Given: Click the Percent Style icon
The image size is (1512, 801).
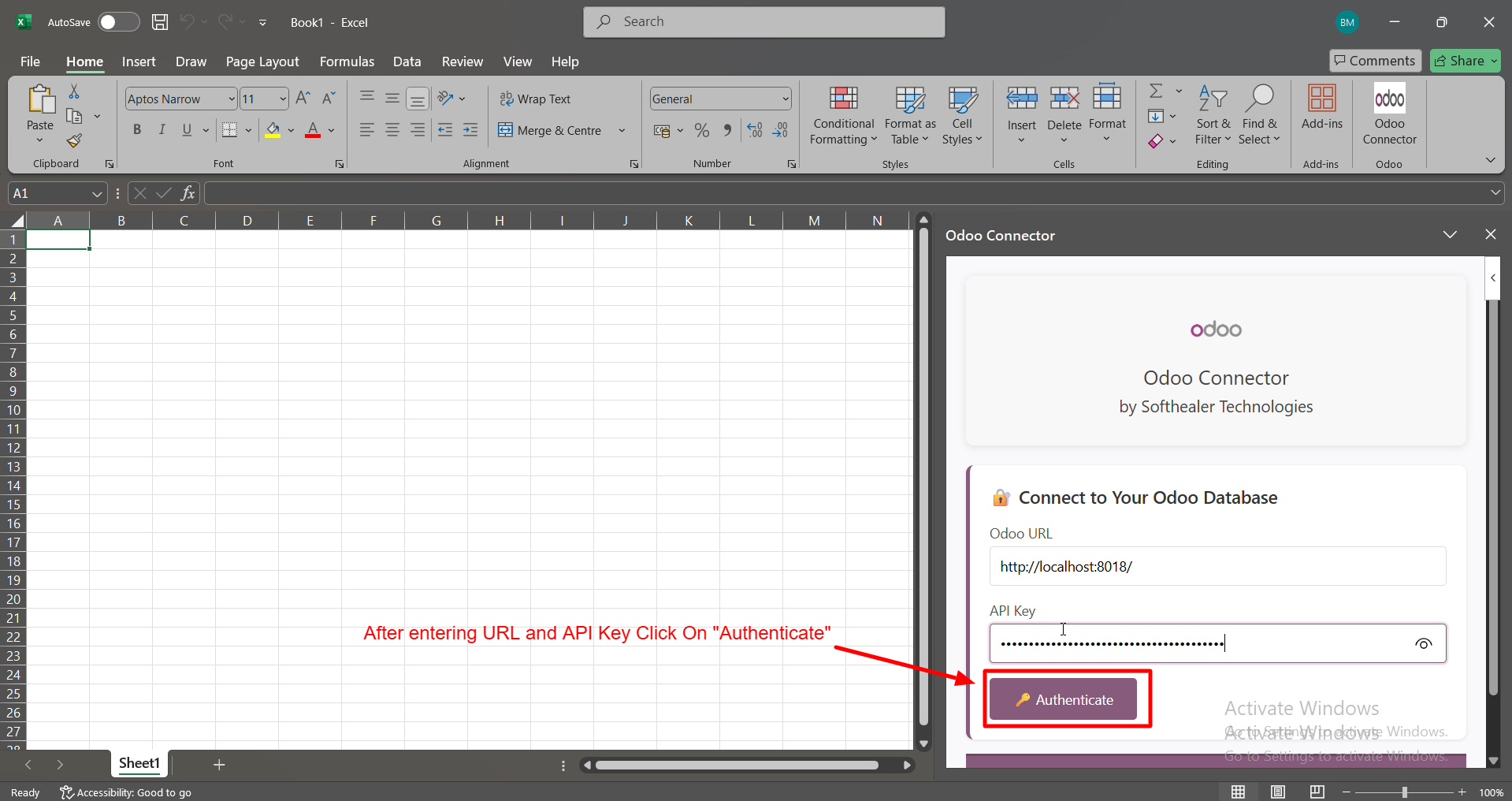Looking at the screenshot, I should coord(702,130).
